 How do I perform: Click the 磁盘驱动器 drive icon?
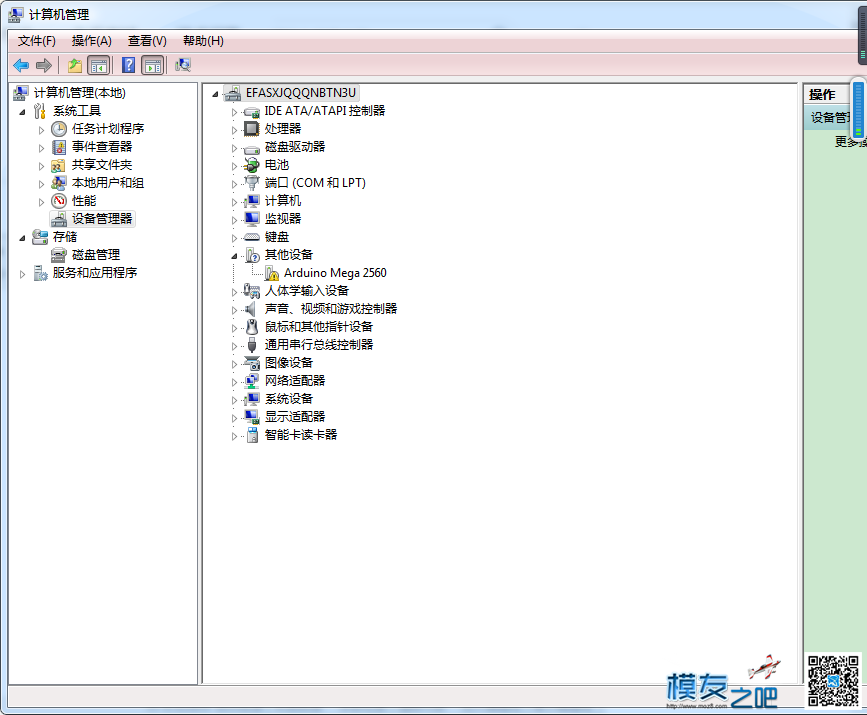pyautogui.click(x=252, y=148)
